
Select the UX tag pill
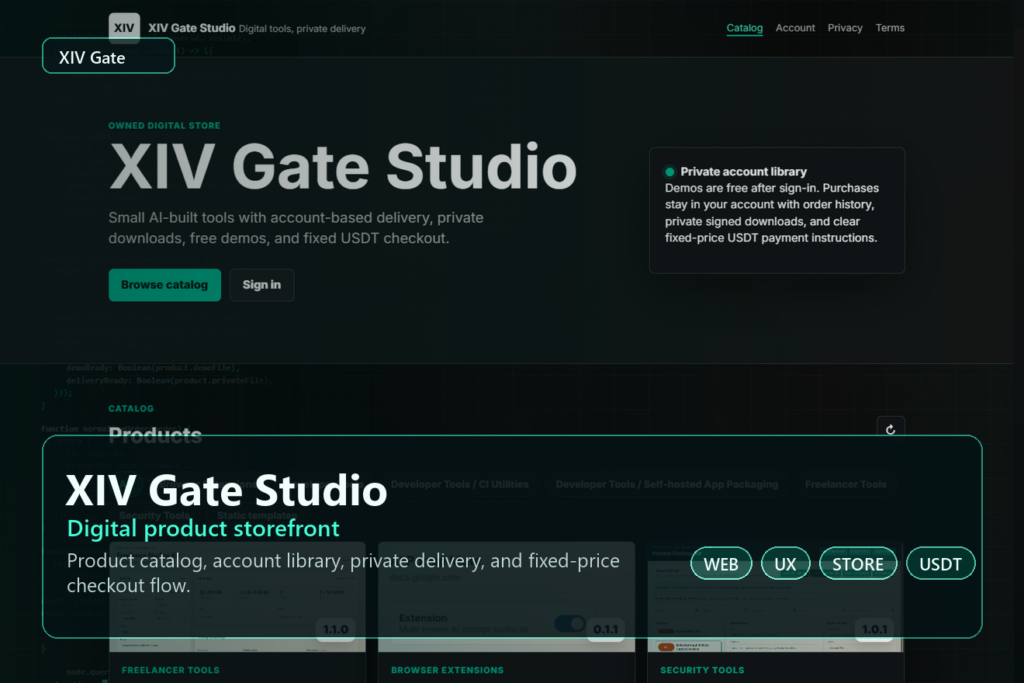click(x=786, y=564)
